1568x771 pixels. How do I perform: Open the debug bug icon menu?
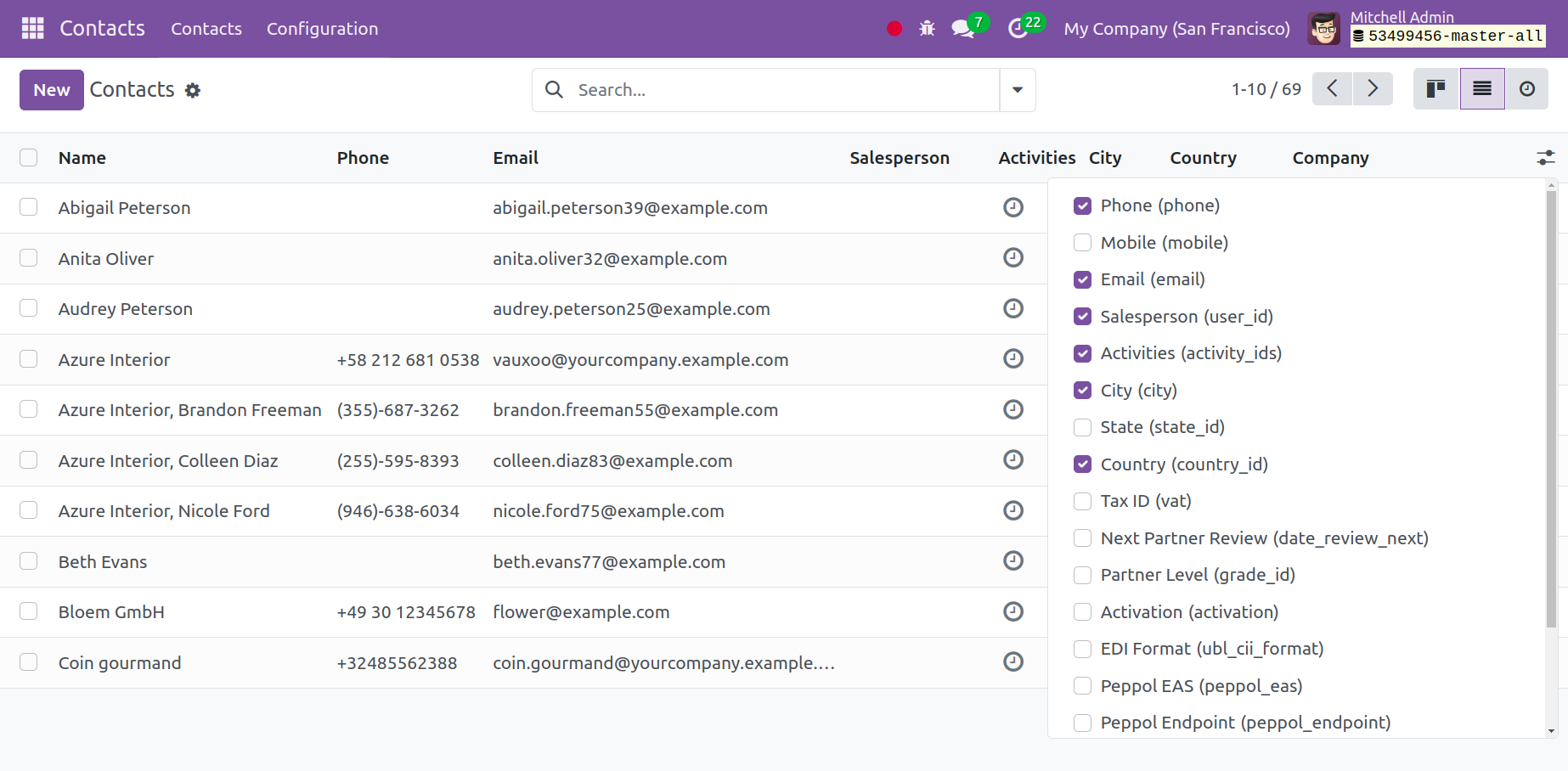point(927,29)
